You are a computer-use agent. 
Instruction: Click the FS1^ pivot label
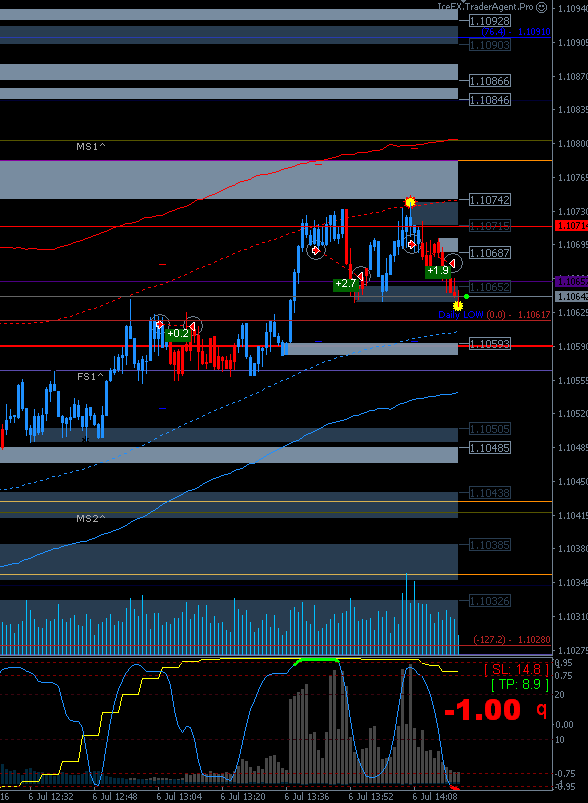[x=90, y=376]
